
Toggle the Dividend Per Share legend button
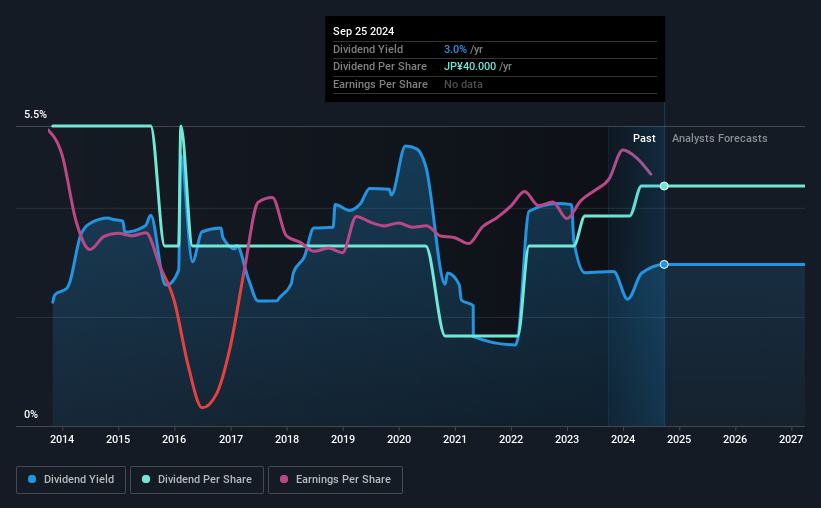click(197, 480)
